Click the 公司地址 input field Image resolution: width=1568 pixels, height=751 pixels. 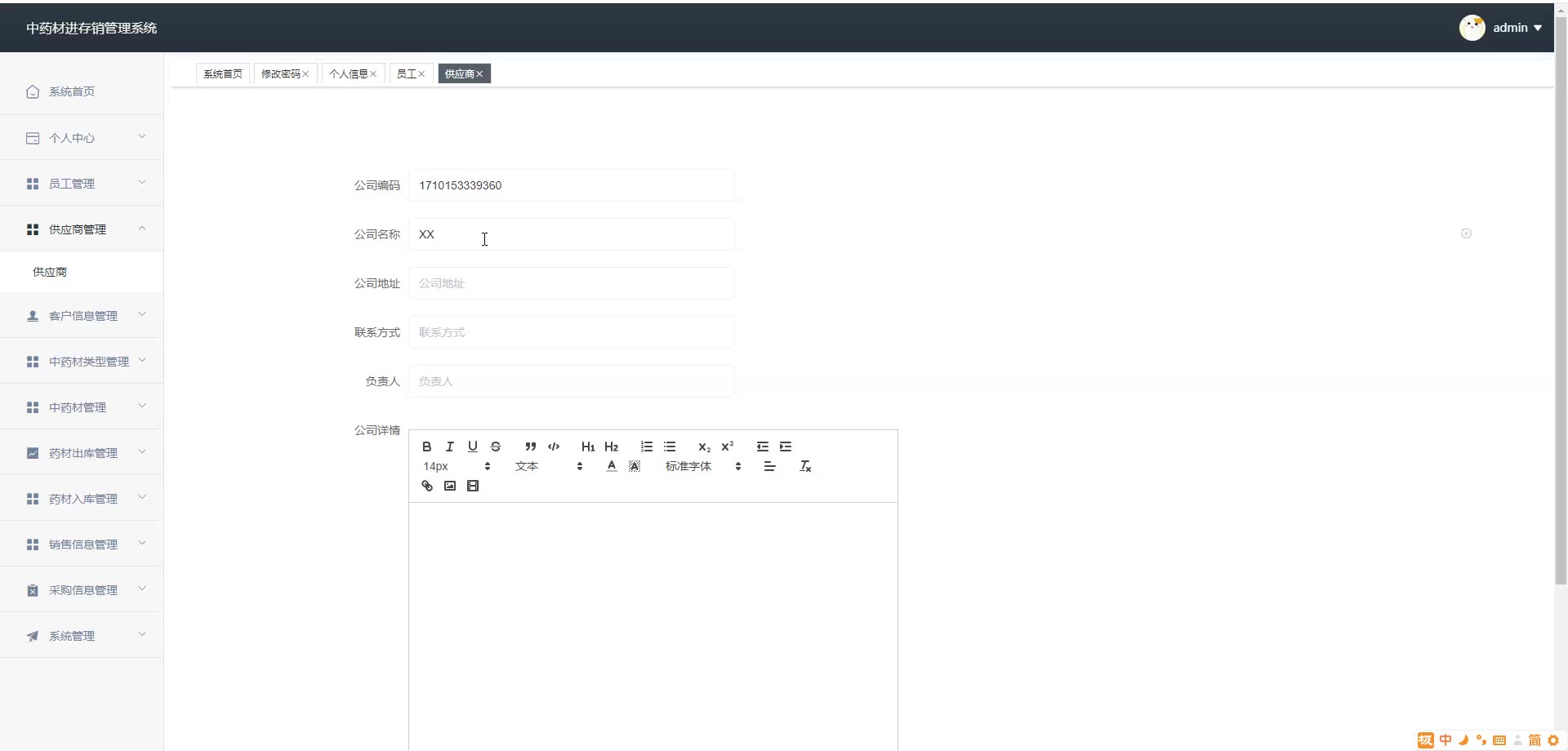[572, 283]
